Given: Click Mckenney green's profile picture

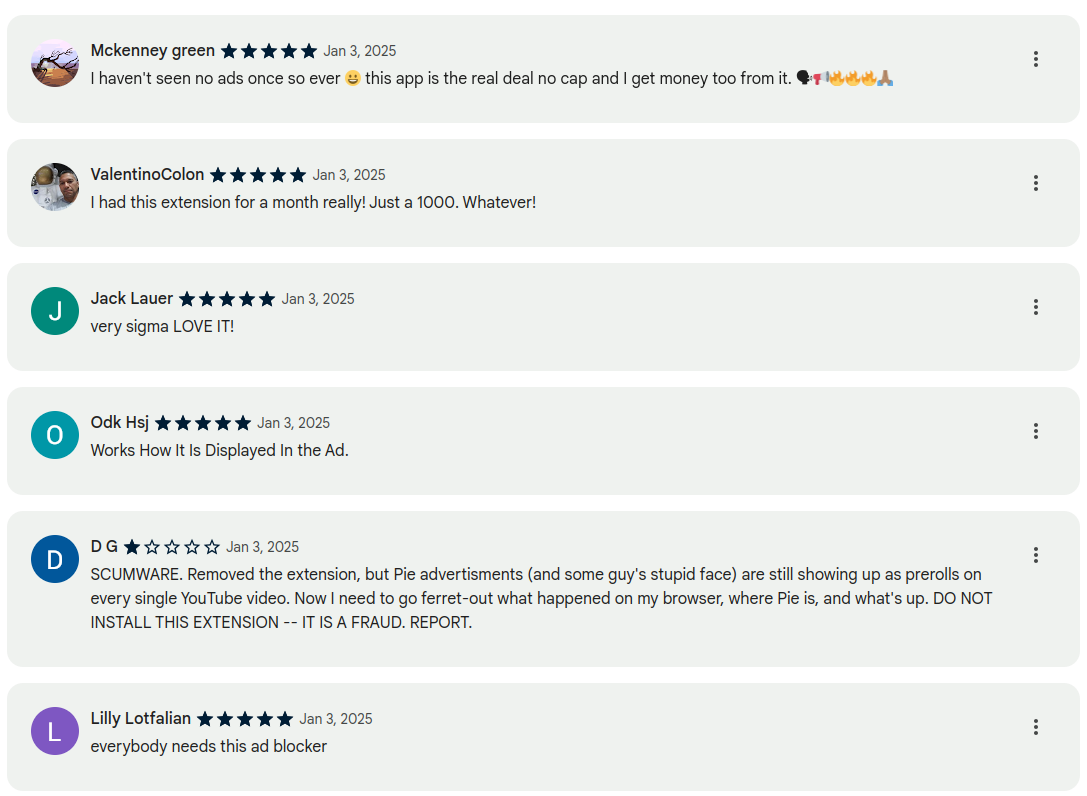Looking at the screenshot, I should coord(55,63).
